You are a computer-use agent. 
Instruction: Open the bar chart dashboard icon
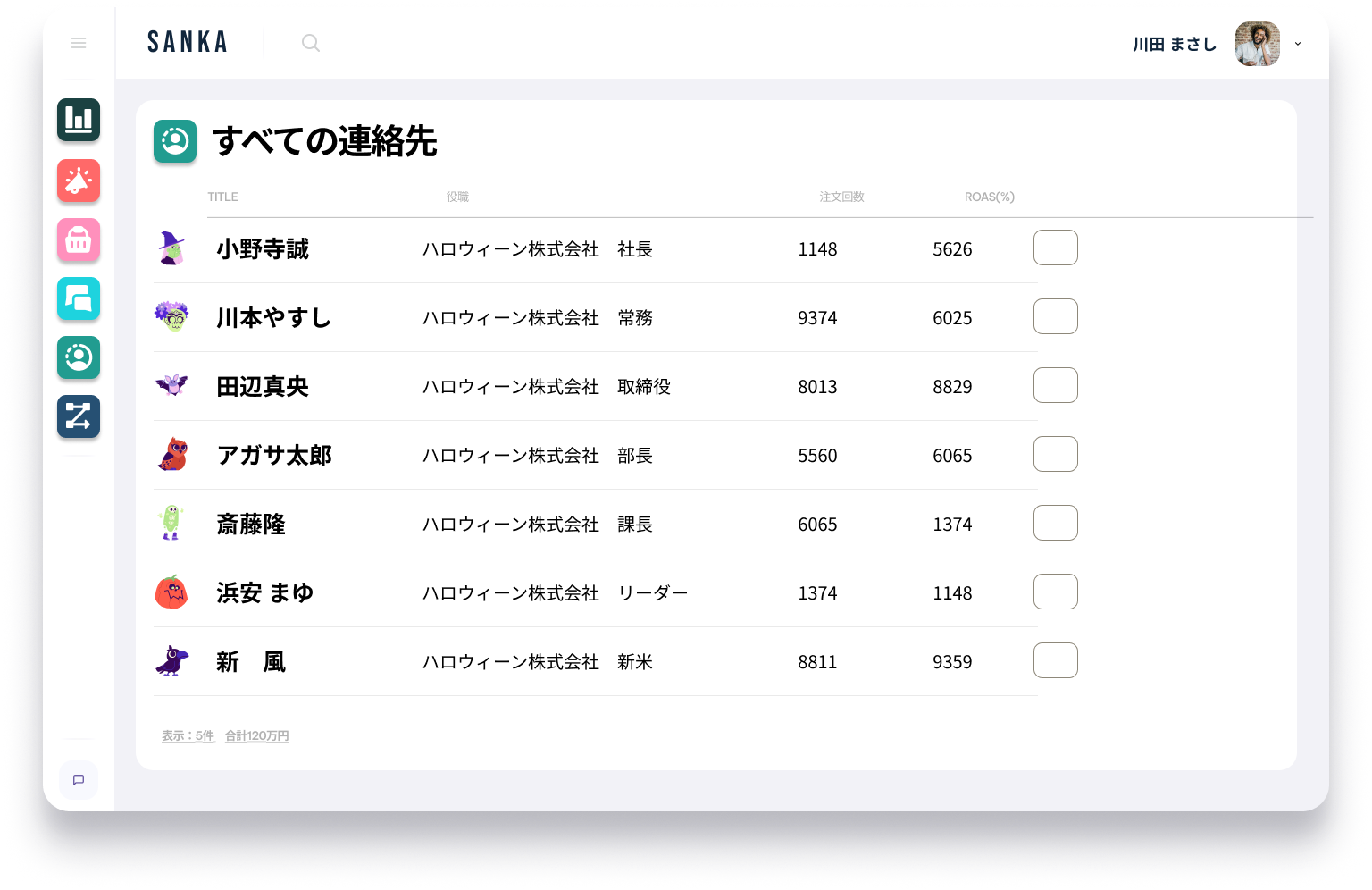[79, 120]
